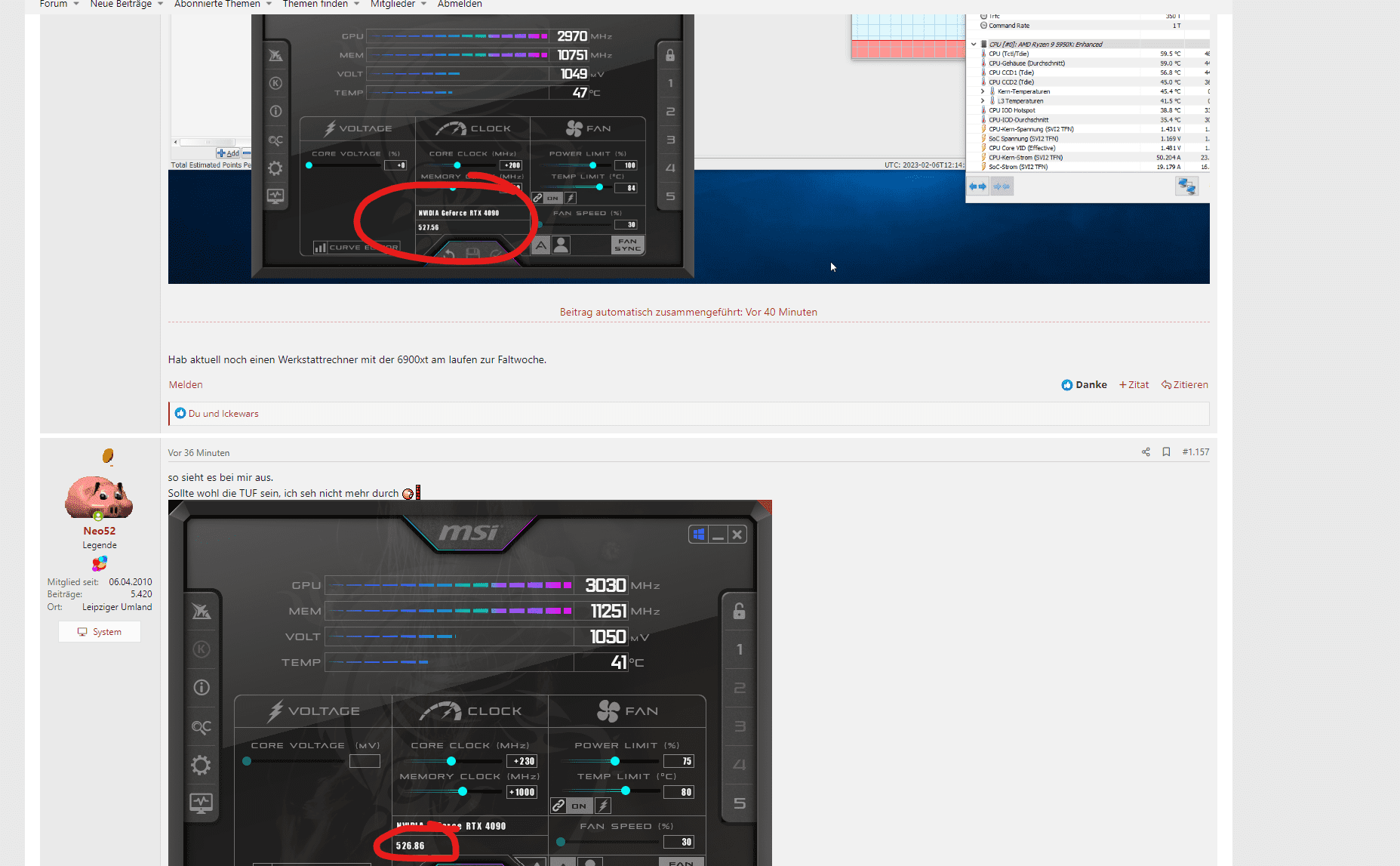Screen dimensions: 1400x866
Task: Open the Forum dropdown arrow
Action: pyautogui.click(x=76, y=4)
